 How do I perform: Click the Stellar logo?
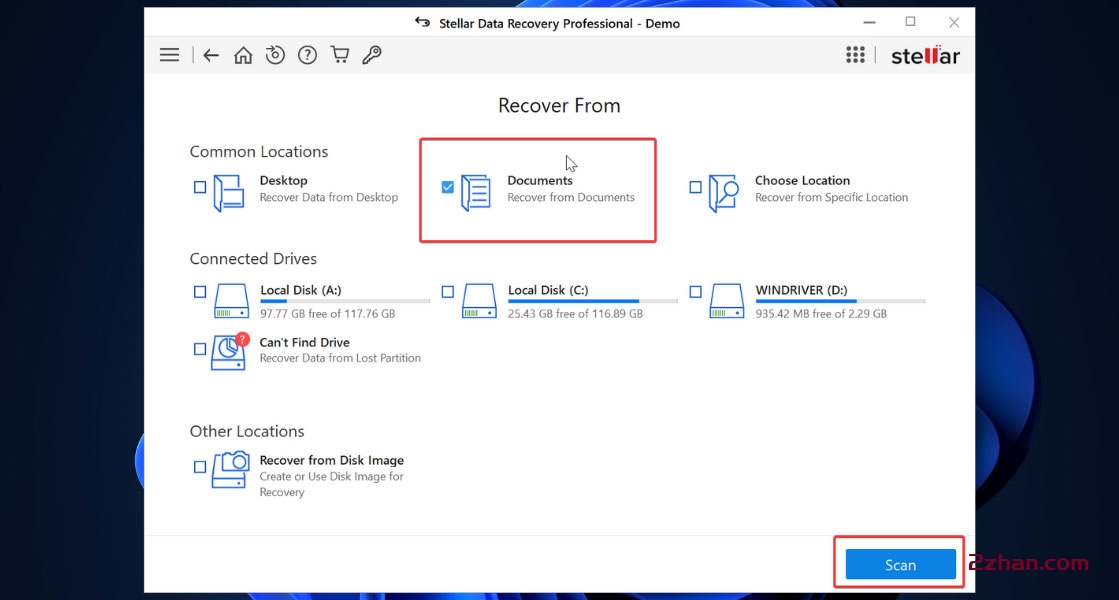pos(925,56)
